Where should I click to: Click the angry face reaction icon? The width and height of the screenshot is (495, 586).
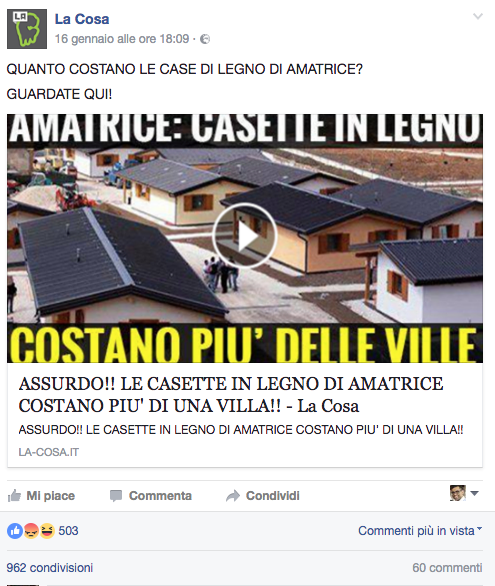coord(31,531)
